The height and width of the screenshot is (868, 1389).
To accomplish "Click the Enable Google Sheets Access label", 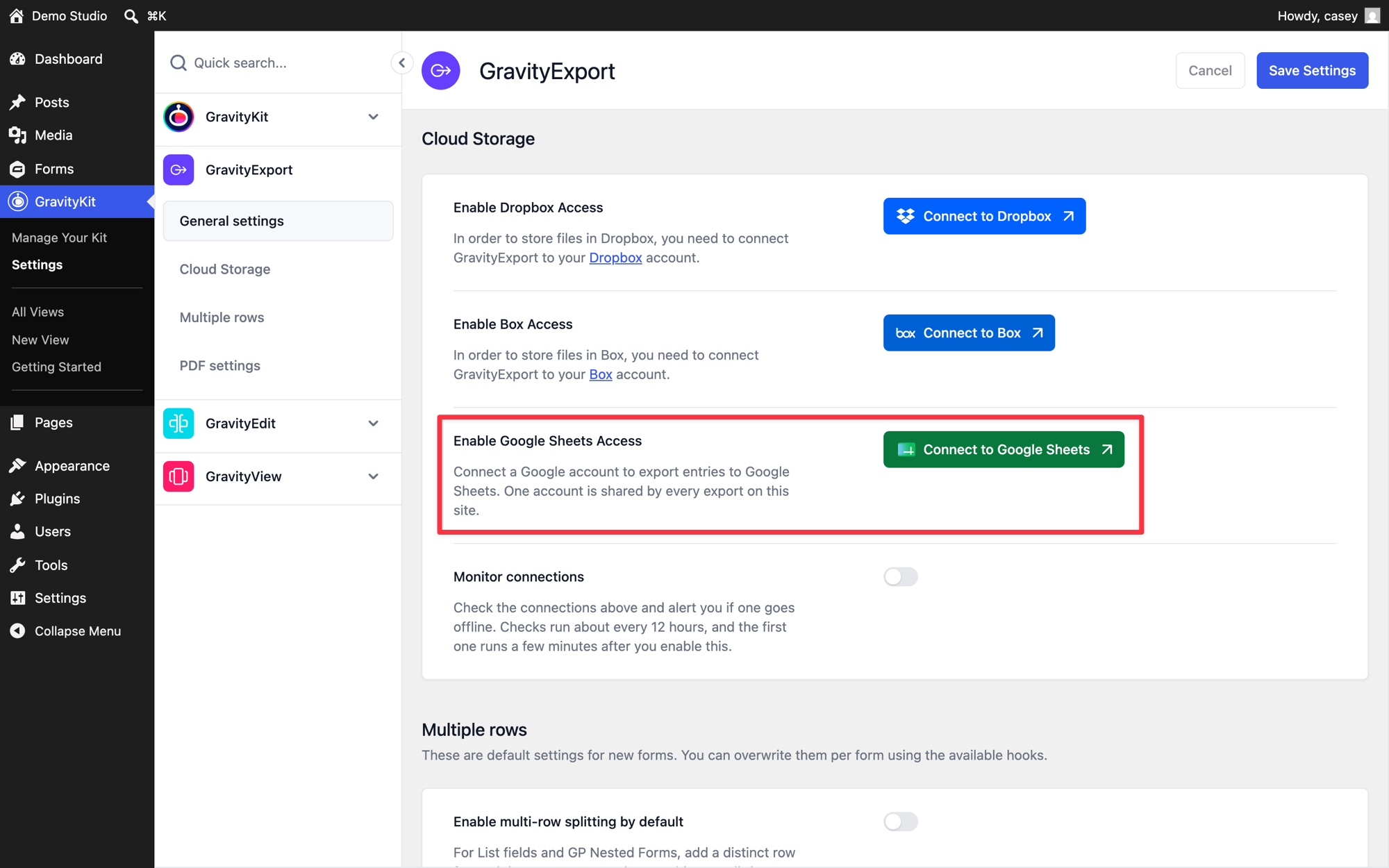I will tap(547, 441).
